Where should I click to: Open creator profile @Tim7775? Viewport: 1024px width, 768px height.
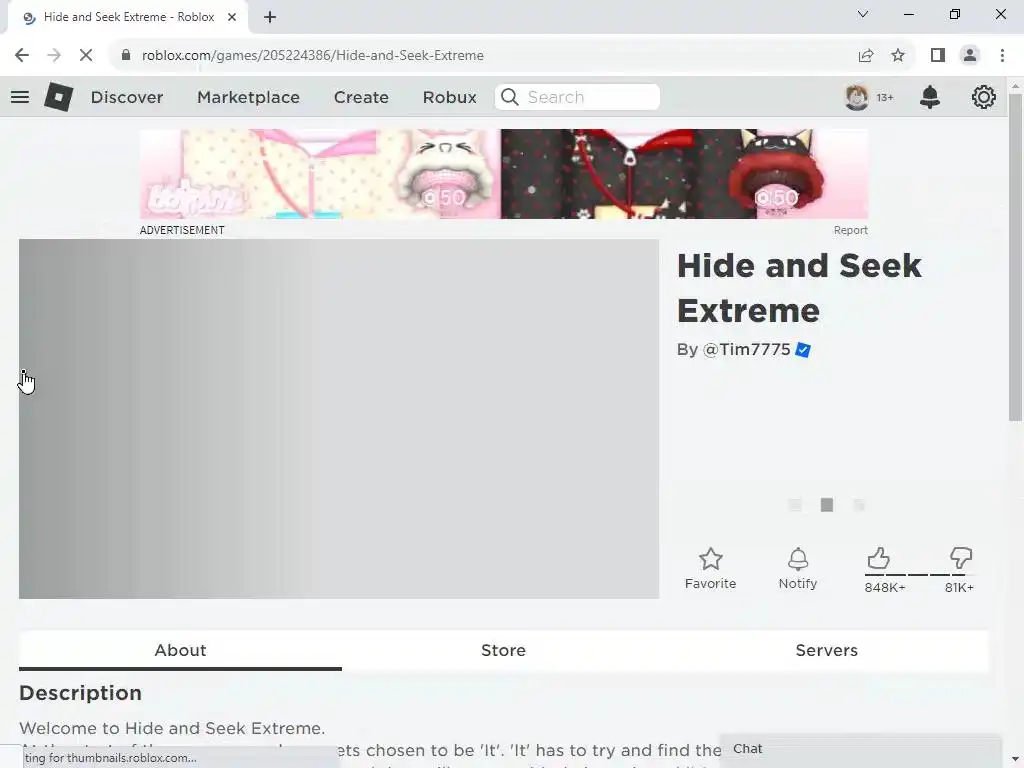pyautogui.click(x=746, y=350)
